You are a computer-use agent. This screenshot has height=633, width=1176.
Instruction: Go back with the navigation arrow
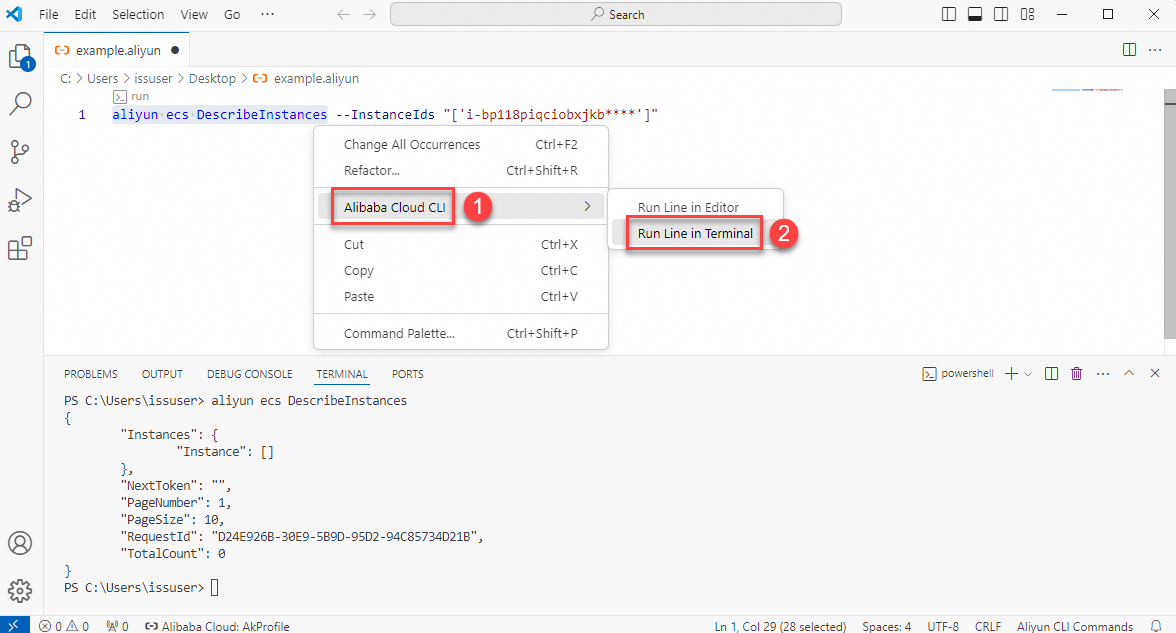[x=344, y=14]
